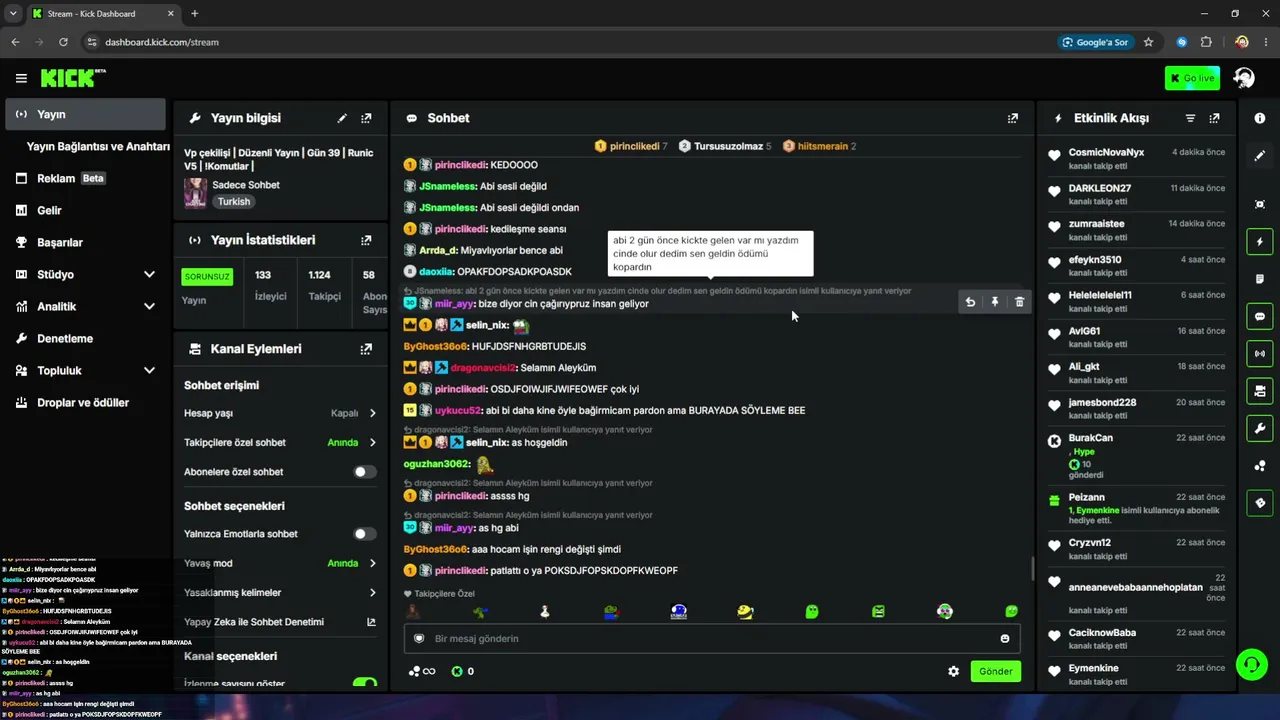Image resolution: width=1280 pixels, height=720 pixels.
Task: Open the hamburger navigation menu
Action: [x=21, y=78]
